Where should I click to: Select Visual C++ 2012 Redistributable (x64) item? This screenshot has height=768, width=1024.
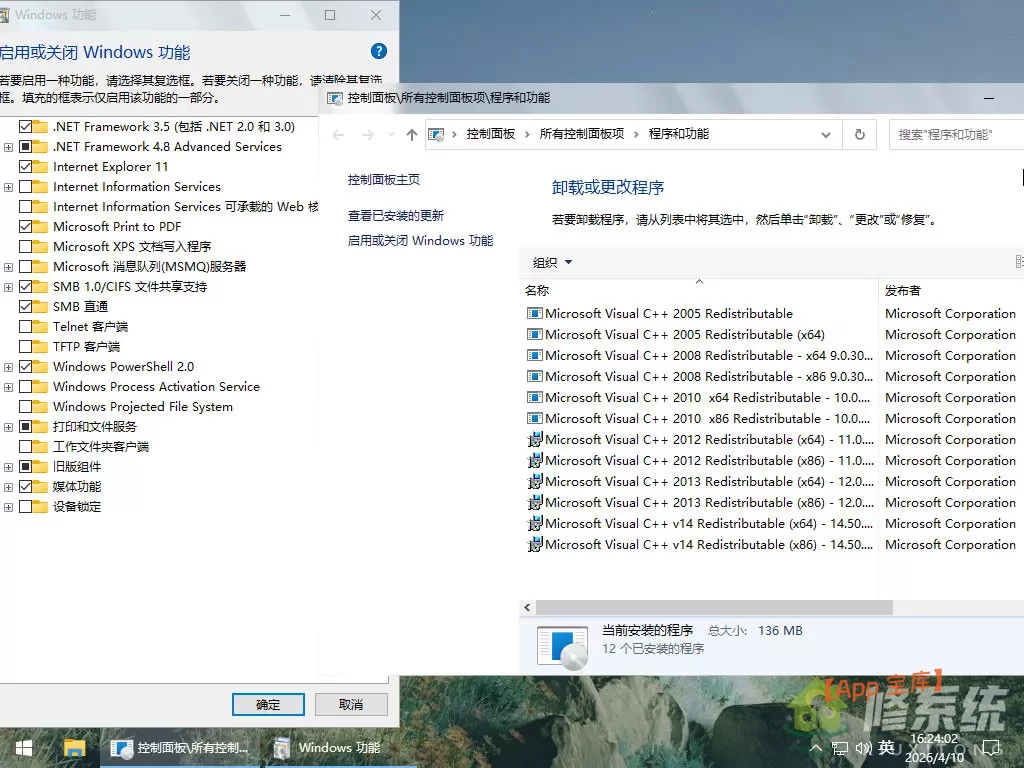[x=700, y=440]
